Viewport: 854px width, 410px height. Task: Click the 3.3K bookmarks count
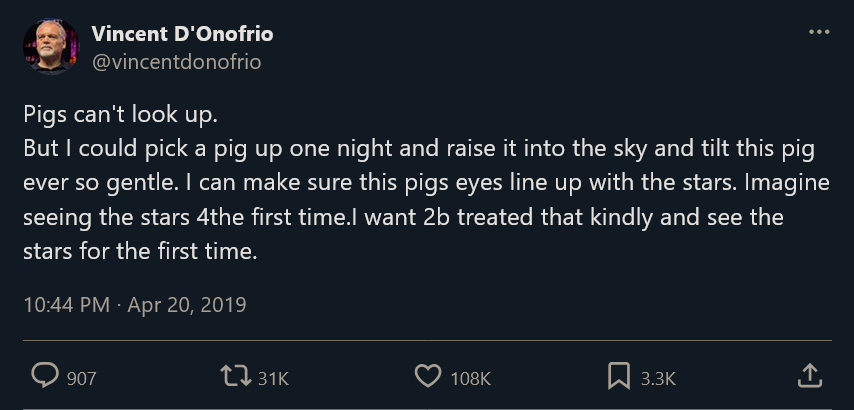[x=658, y=378]
